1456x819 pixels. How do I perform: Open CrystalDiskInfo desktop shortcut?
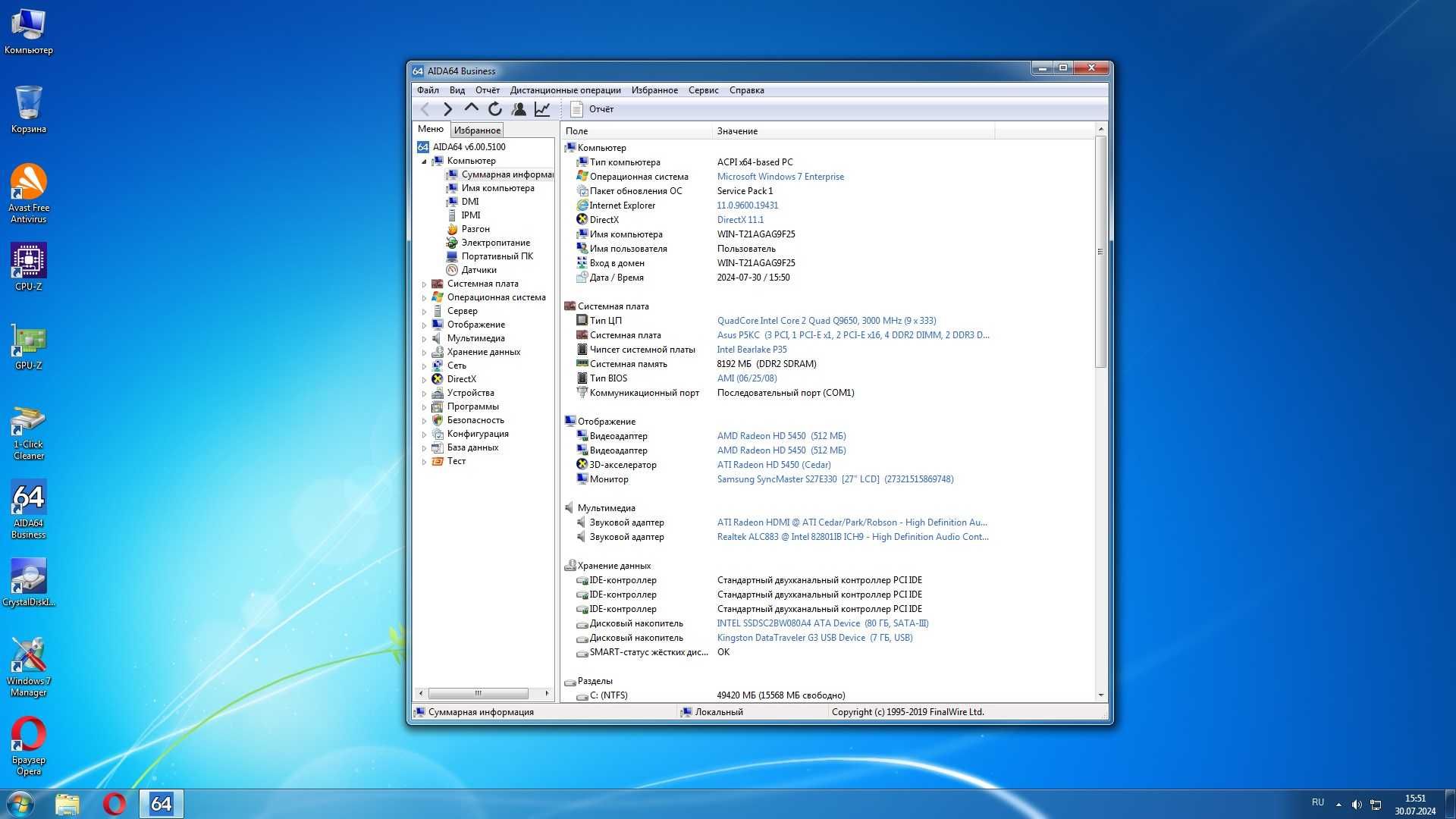tap(28, 583)
